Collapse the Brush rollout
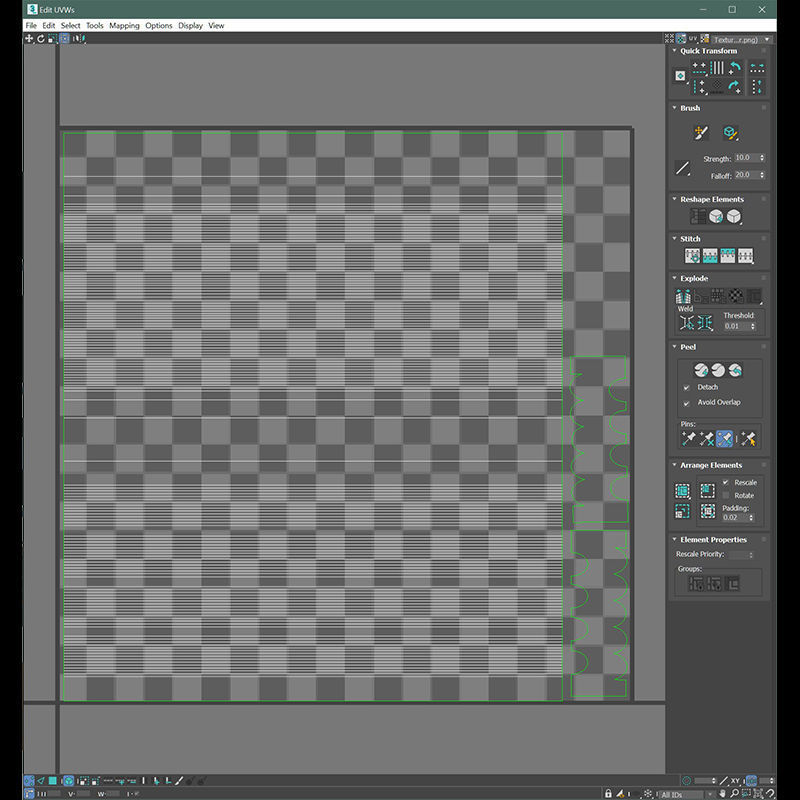 (674, 108)
